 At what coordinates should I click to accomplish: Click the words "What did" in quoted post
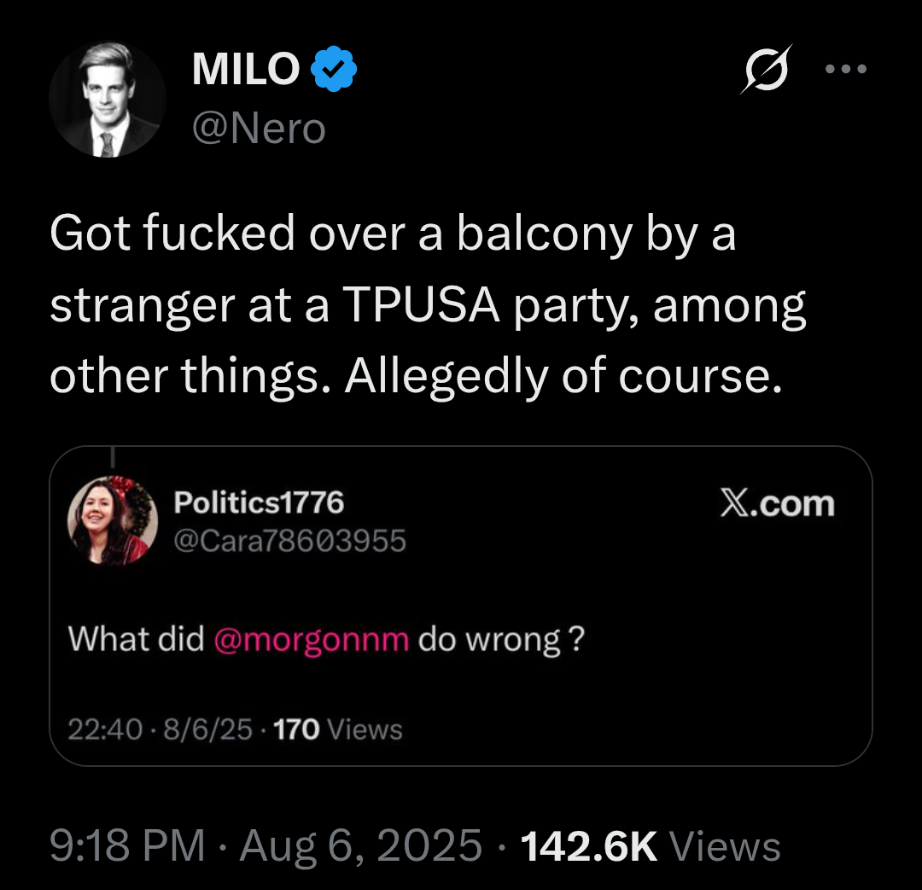pos(135,639)
